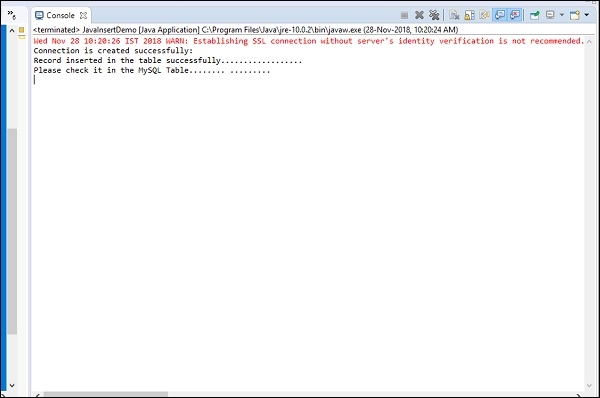Show hidden views chevron at top left

(12, 15)
